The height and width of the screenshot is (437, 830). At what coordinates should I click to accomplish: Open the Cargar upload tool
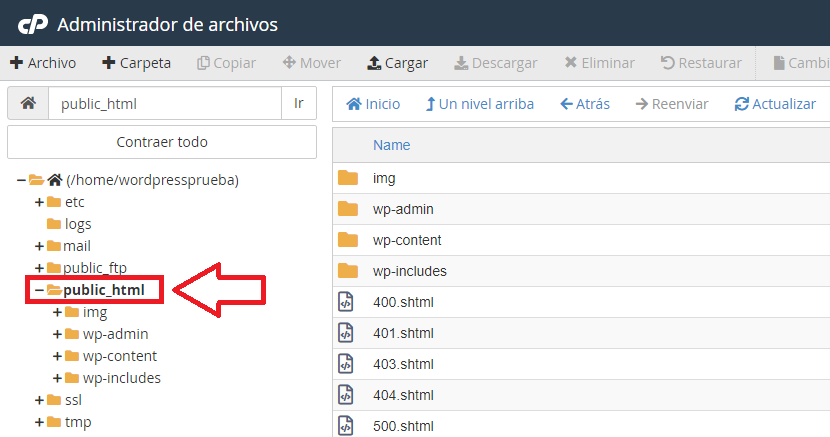[398, 63]
